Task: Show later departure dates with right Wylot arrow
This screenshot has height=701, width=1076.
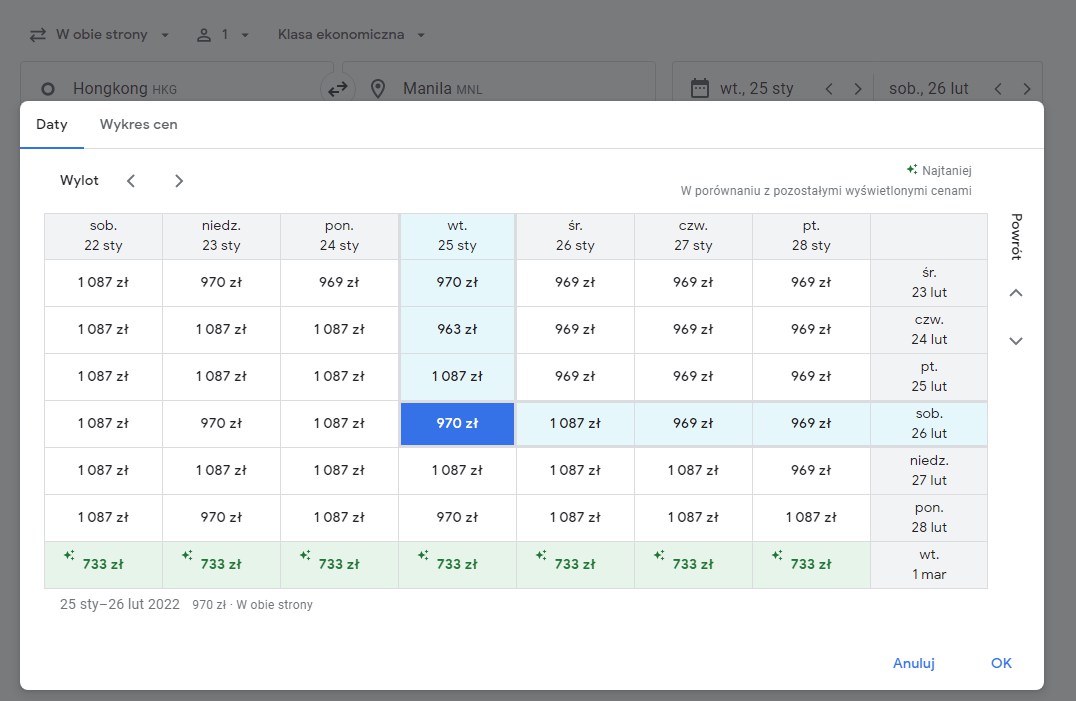Action: click(178, 180)
